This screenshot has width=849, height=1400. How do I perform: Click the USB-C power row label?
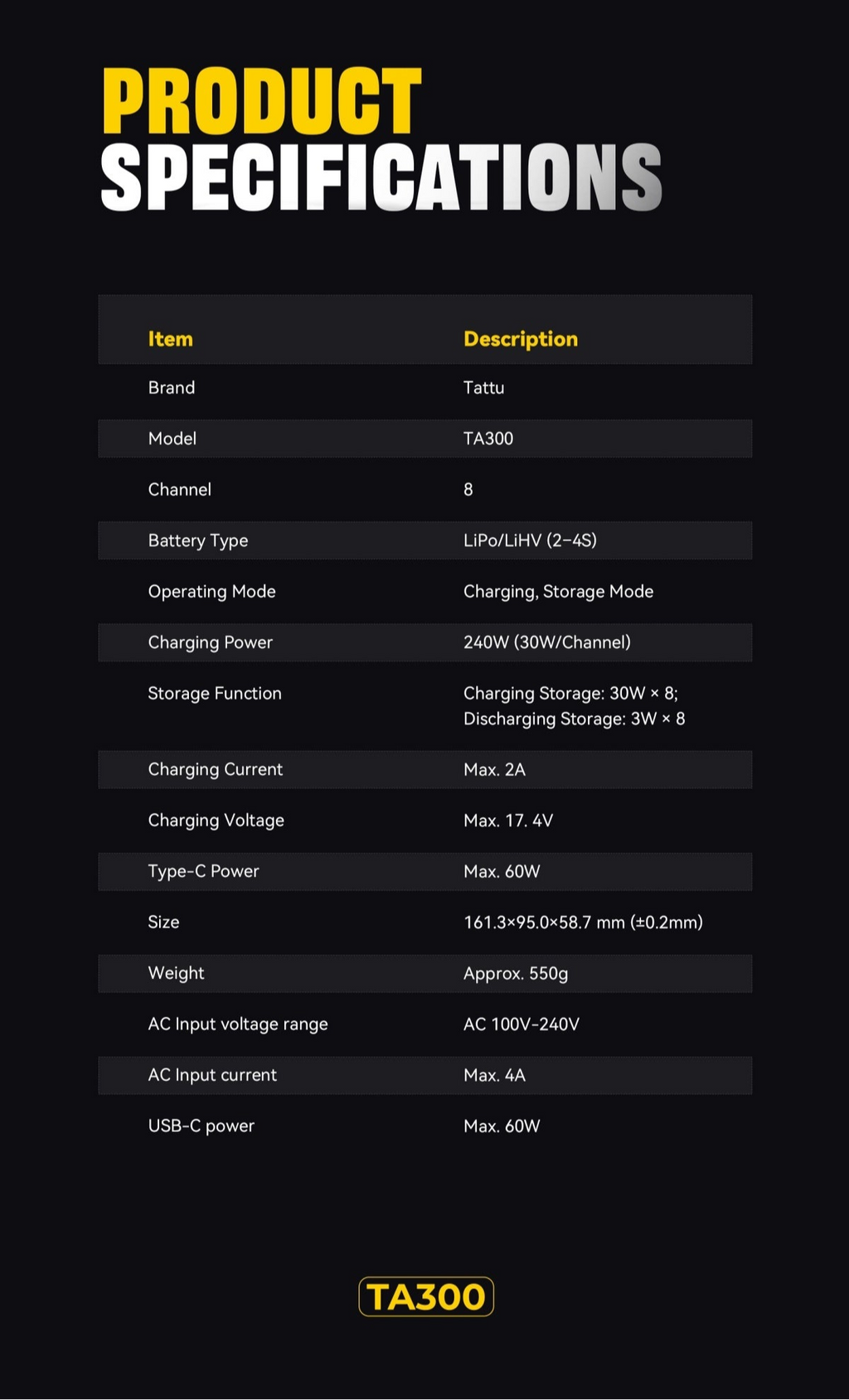(201, 1126)
